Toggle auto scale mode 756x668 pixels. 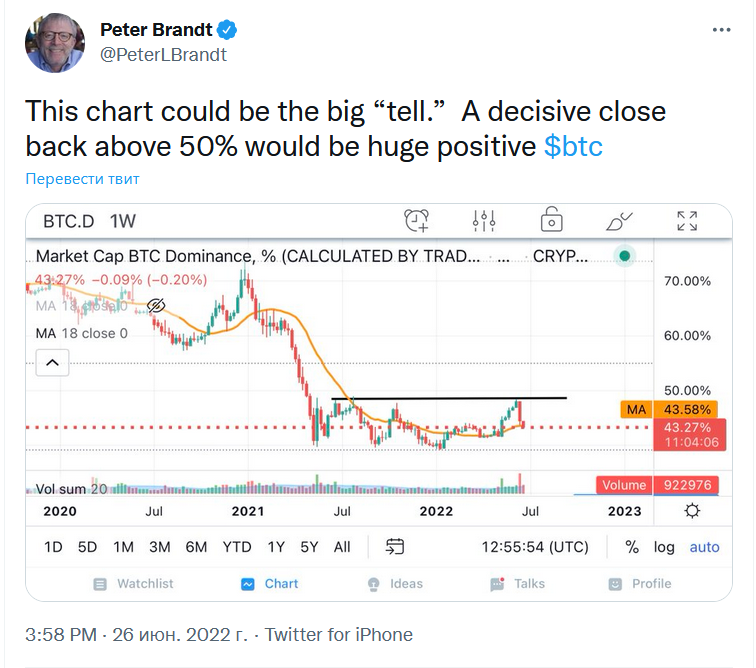[x=704, y=547]
